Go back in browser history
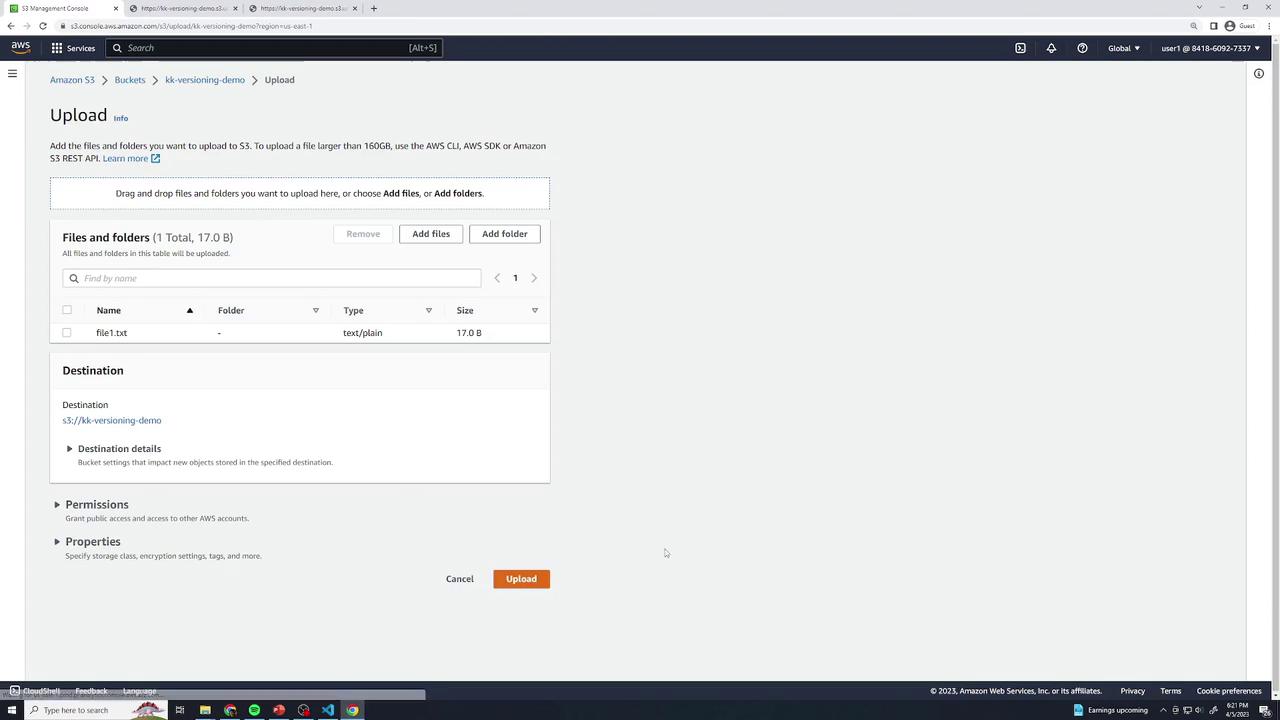The height and width of the screenshot is (720, 1280). [11, 26]
